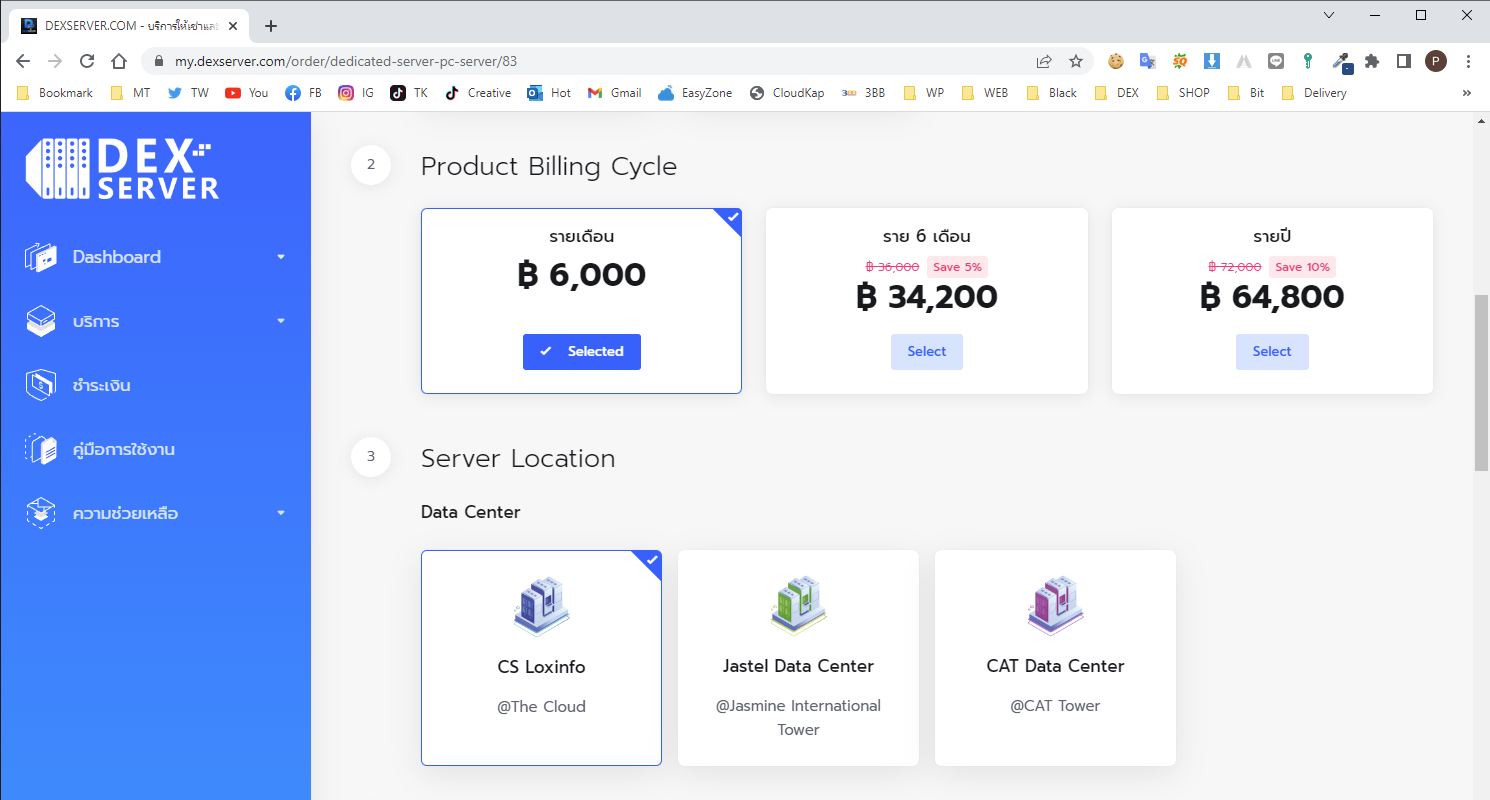This screenshot has height=800, width=1490.
Task: Expand the Dashboard menu arrow
Action: click(281, 257)
